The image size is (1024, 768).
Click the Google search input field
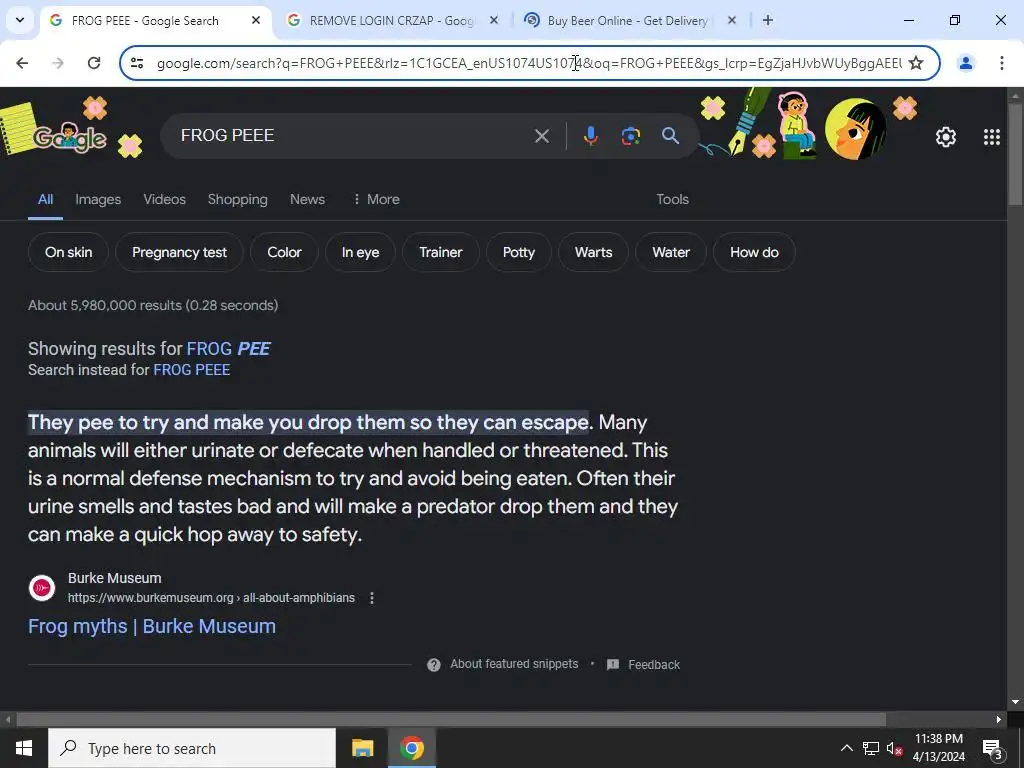353,135
